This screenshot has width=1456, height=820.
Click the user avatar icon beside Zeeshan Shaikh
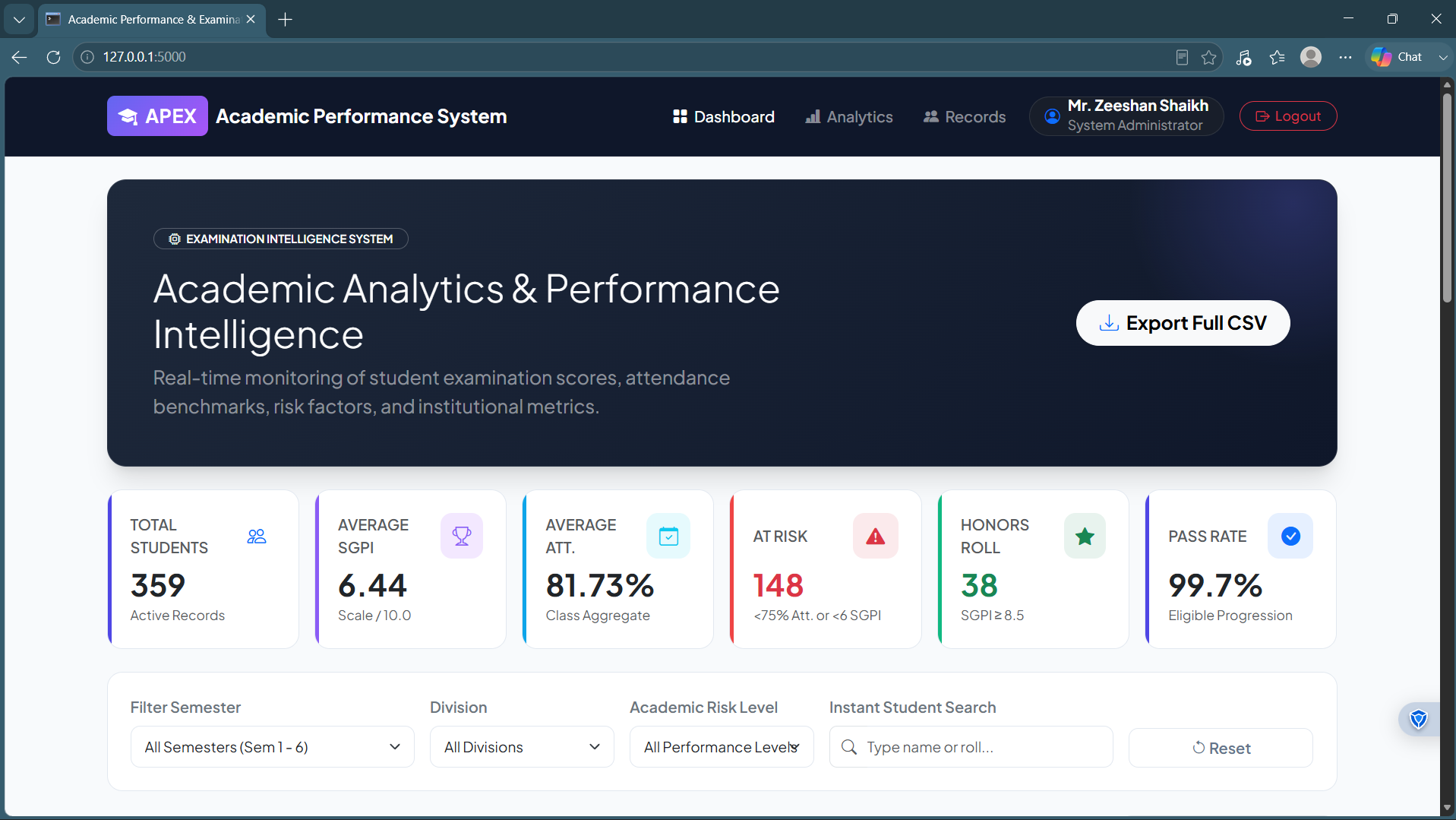(1052, 116)
